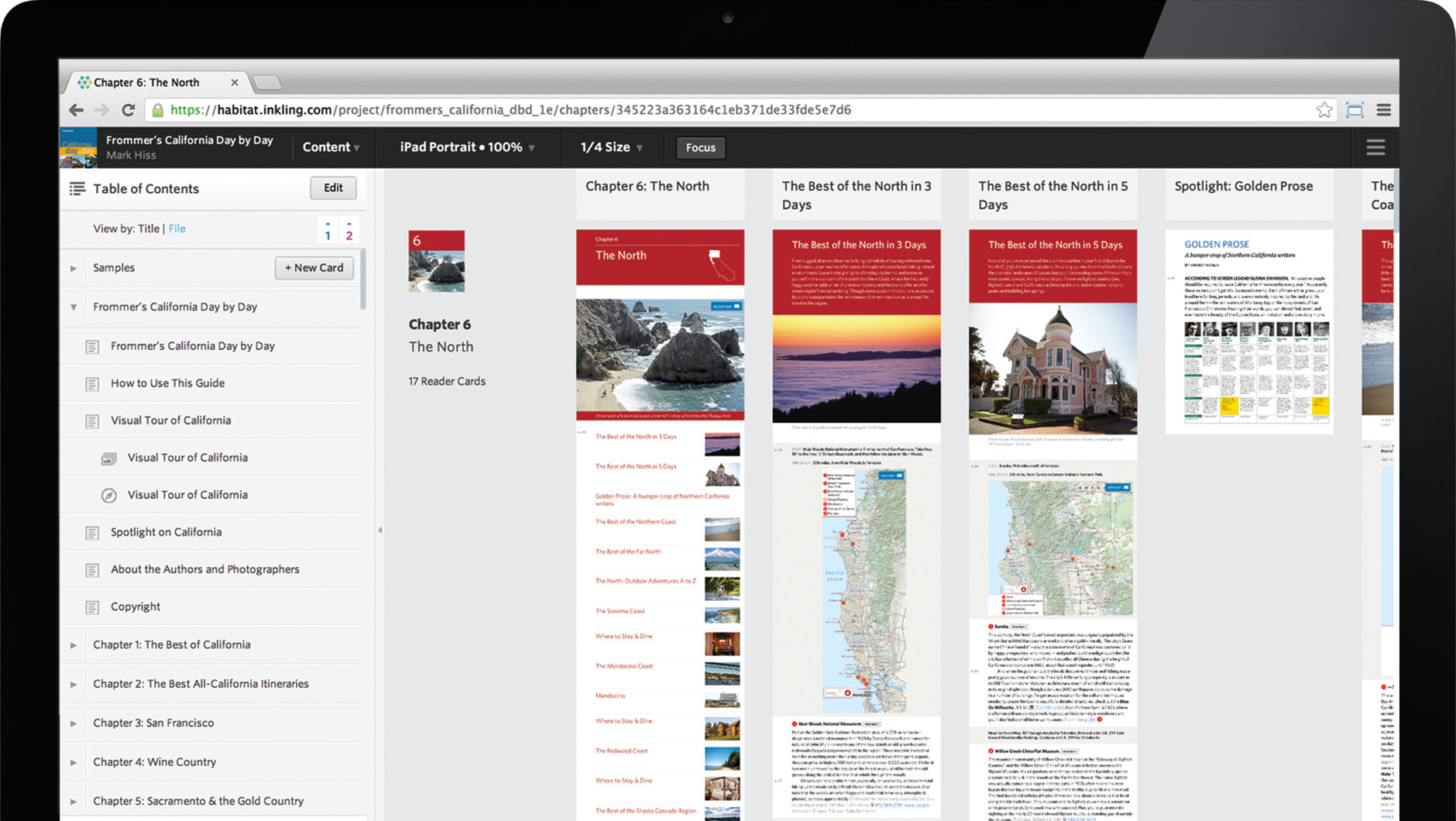Screen dimensions: 1456x821
Task: Click the Table of Contents scrollbar
Action: (363, 279)
